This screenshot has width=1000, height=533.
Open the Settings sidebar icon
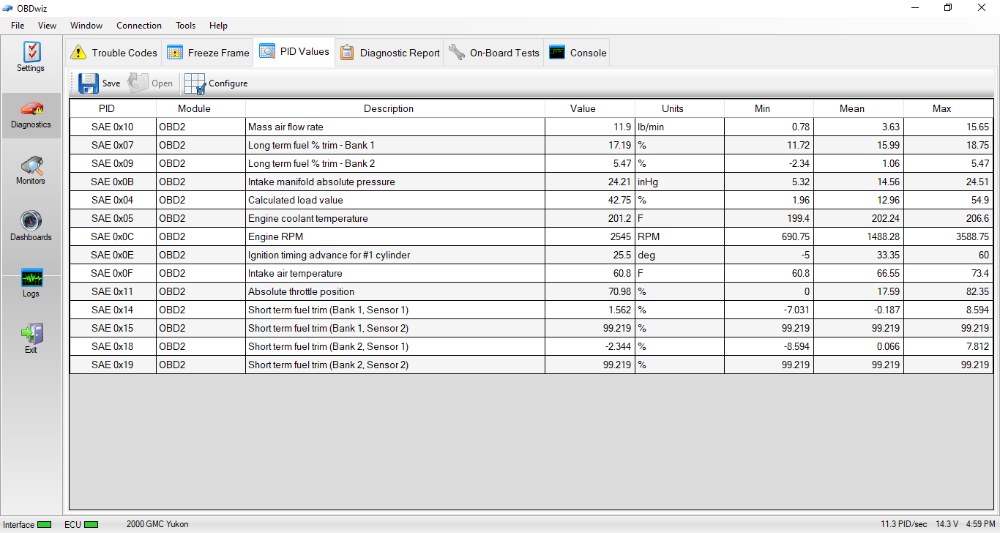coord(31,52)
